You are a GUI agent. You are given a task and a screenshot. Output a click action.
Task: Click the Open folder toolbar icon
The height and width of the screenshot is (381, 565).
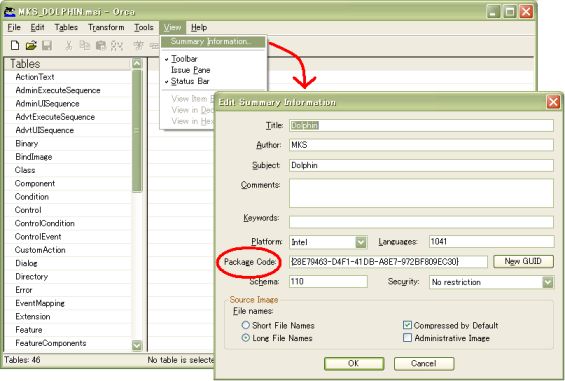point(31,45)
